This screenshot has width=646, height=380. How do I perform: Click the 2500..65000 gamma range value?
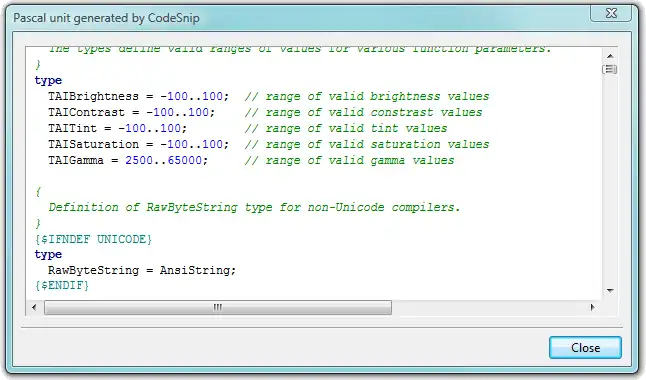(164, 160)
